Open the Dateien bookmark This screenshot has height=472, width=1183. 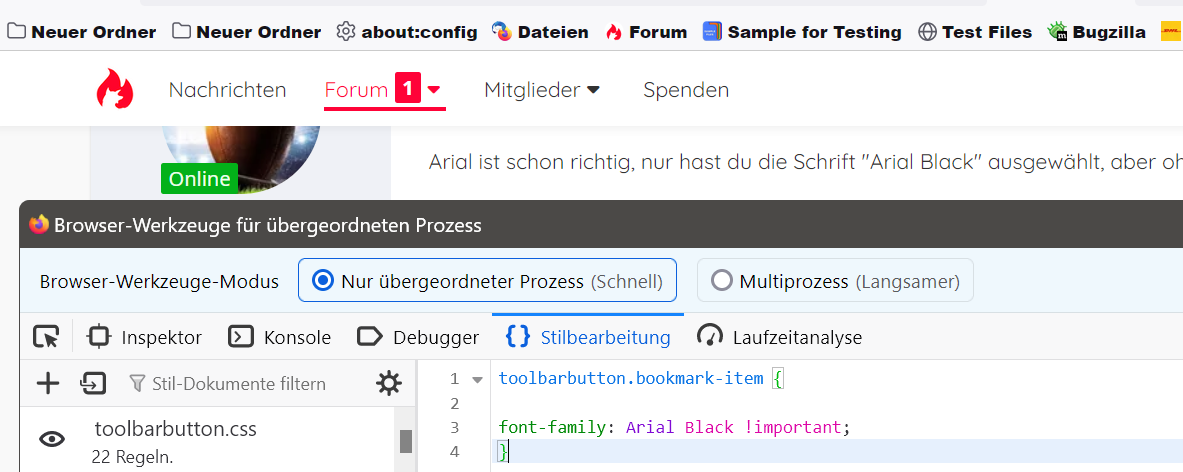[540, 32]
